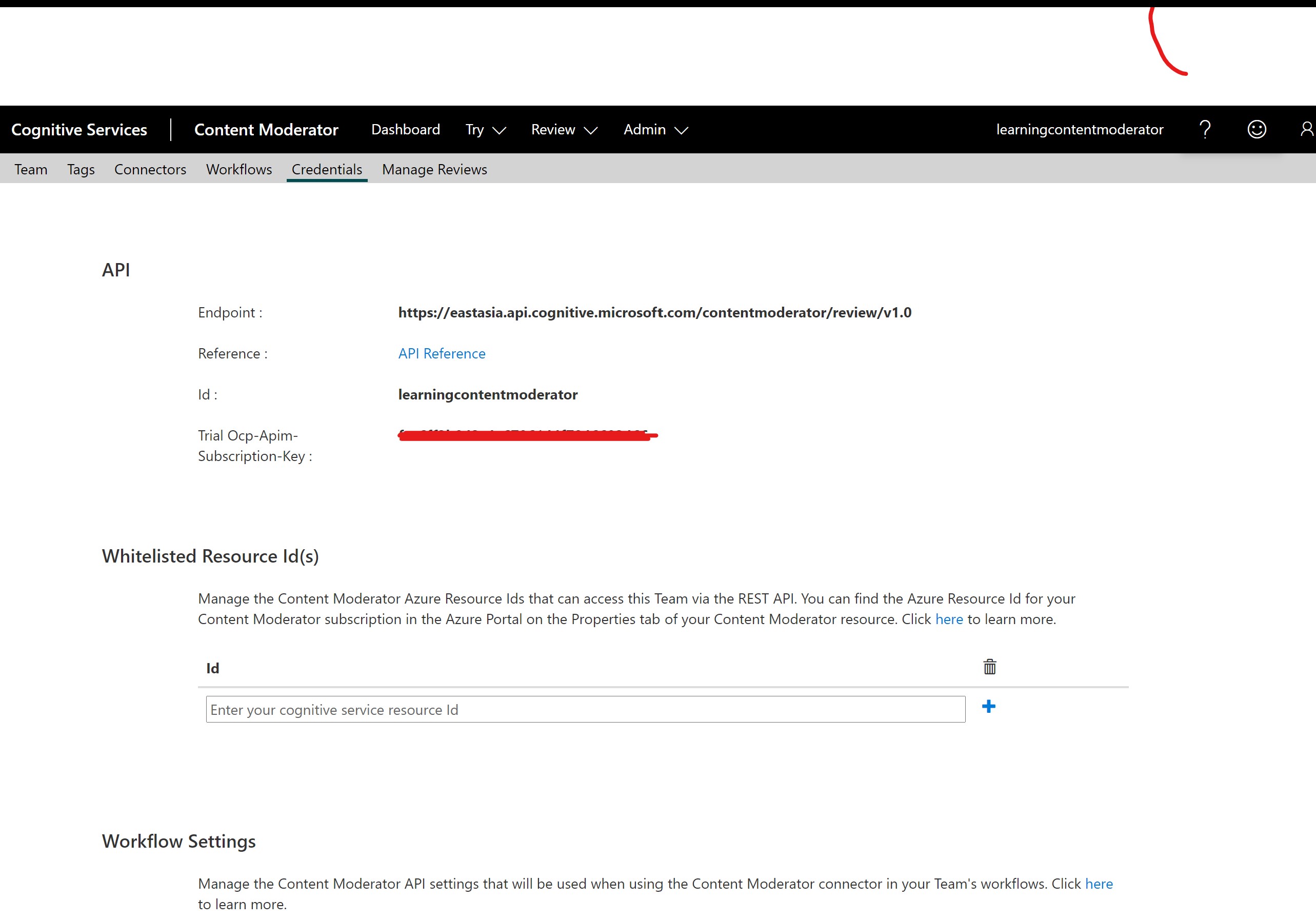1316x921 pixels.
Task: Click the Content Moderator title link
Action: click(266, 130)
